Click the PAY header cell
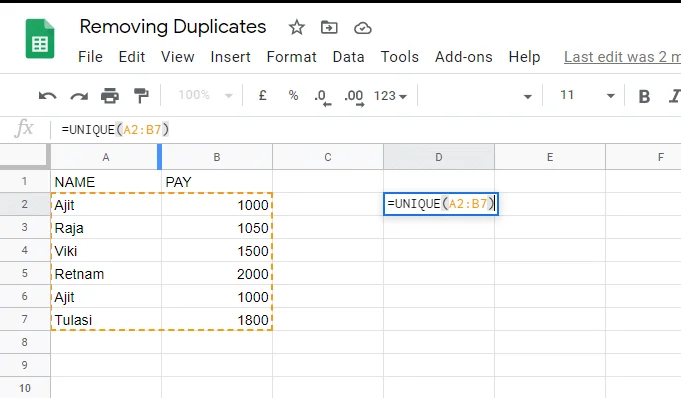This screenshot has width=681, height=398. point(217,182)
